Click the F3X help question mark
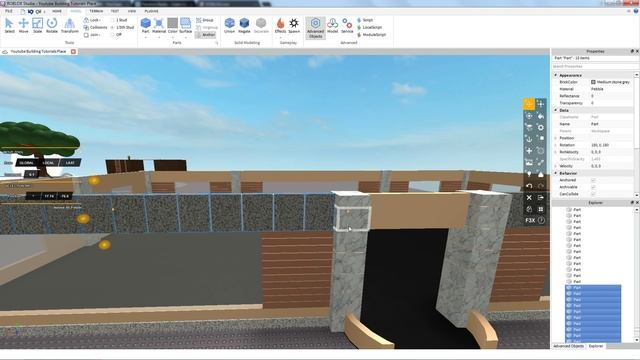The width and height of the screenshot is (640, 360). click(x=541, y=220)
